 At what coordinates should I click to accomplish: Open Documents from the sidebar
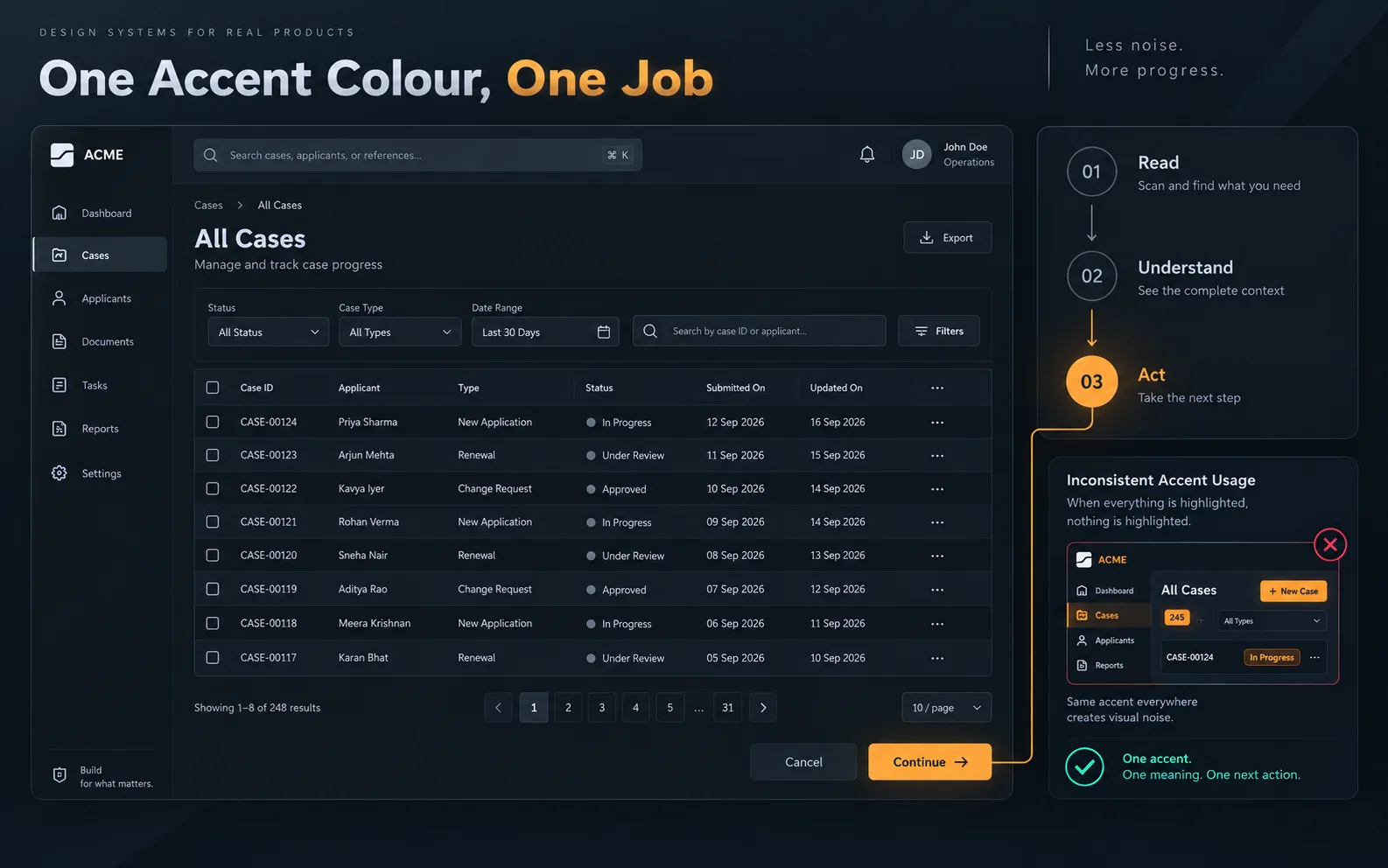point(100,342)
